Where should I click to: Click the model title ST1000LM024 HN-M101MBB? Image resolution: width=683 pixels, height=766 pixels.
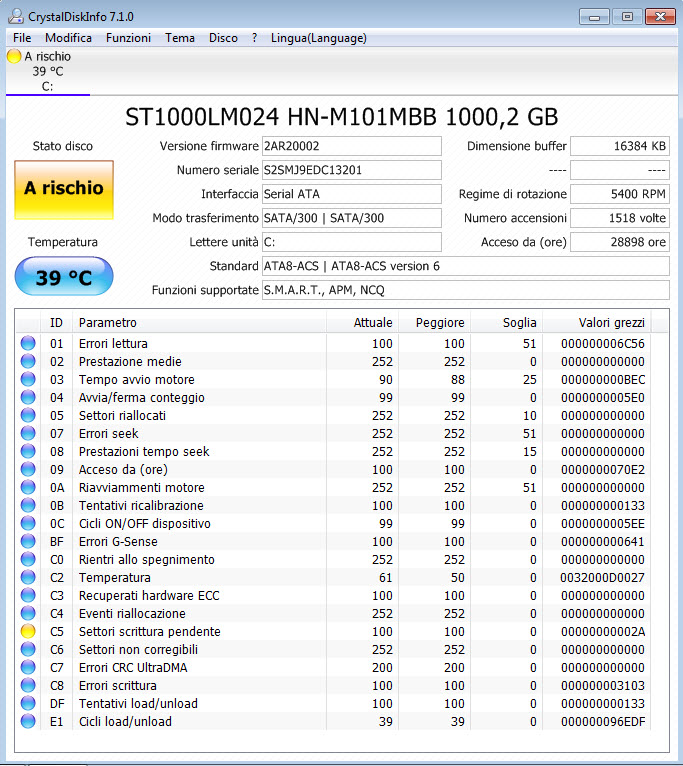(x=281, y=117)
